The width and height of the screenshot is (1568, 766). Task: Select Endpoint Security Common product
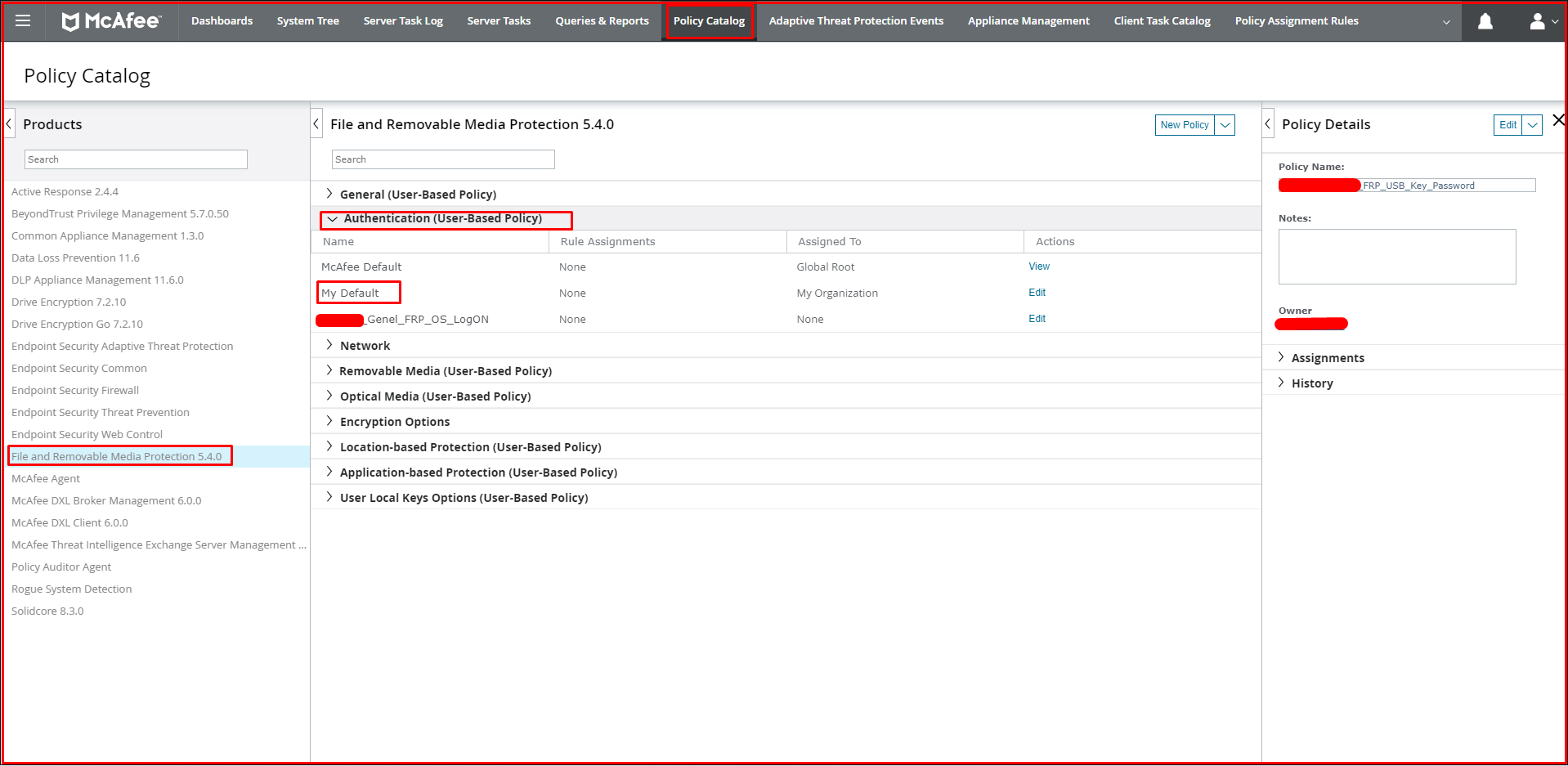tap(79, 368)
